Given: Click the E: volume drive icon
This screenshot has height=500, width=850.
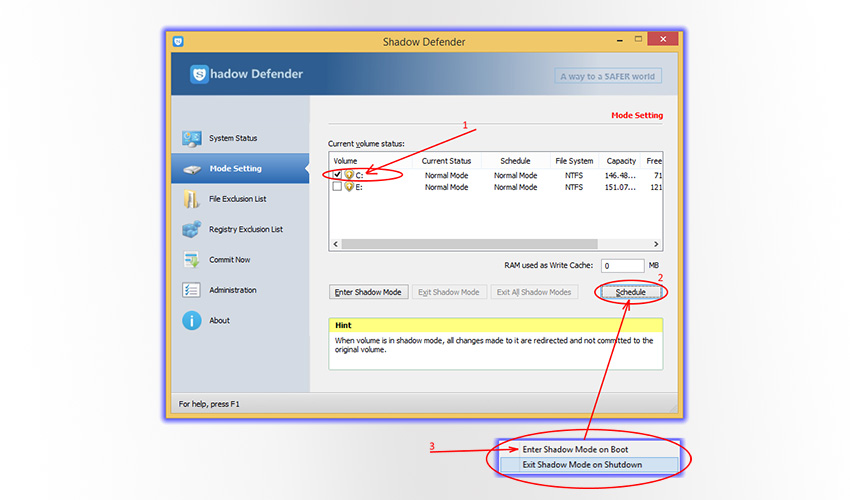Looking at the screenshot, I should click(x=349, y=187).
